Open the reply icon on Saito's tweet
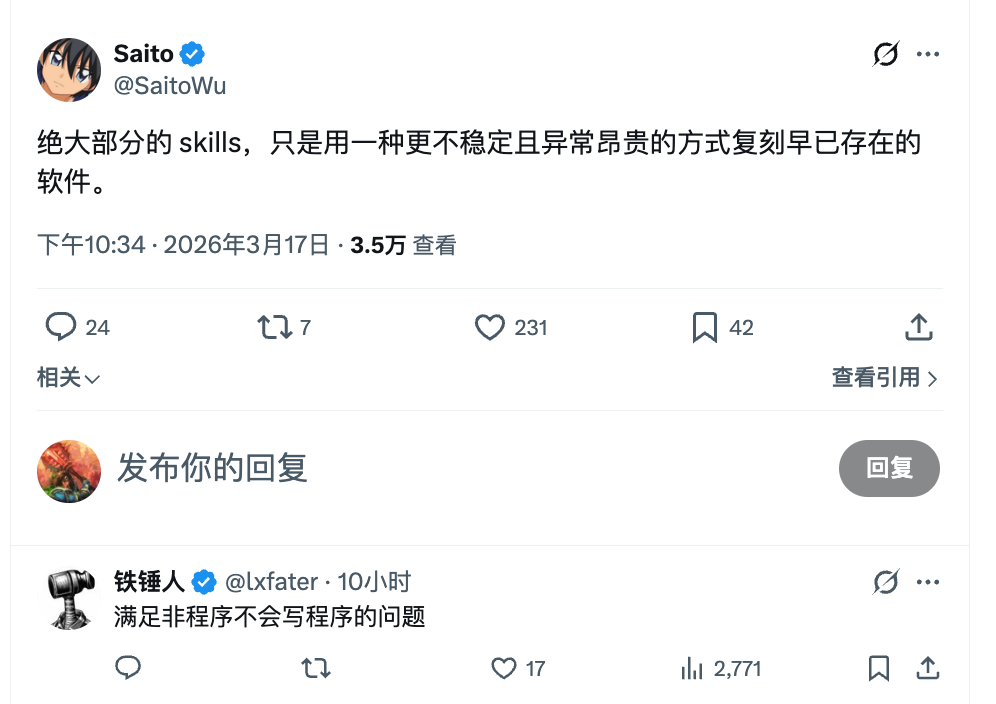This screenshot has height=704, width=996. point(62,327)
